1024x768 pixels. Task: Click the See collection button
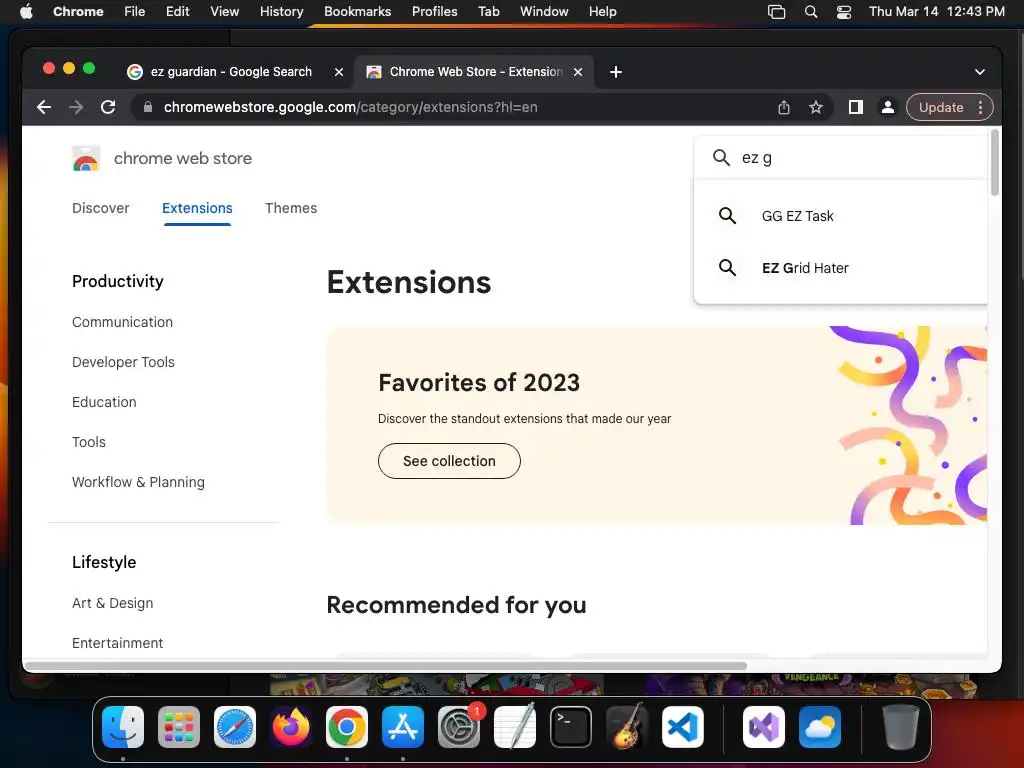pos(449,461)
